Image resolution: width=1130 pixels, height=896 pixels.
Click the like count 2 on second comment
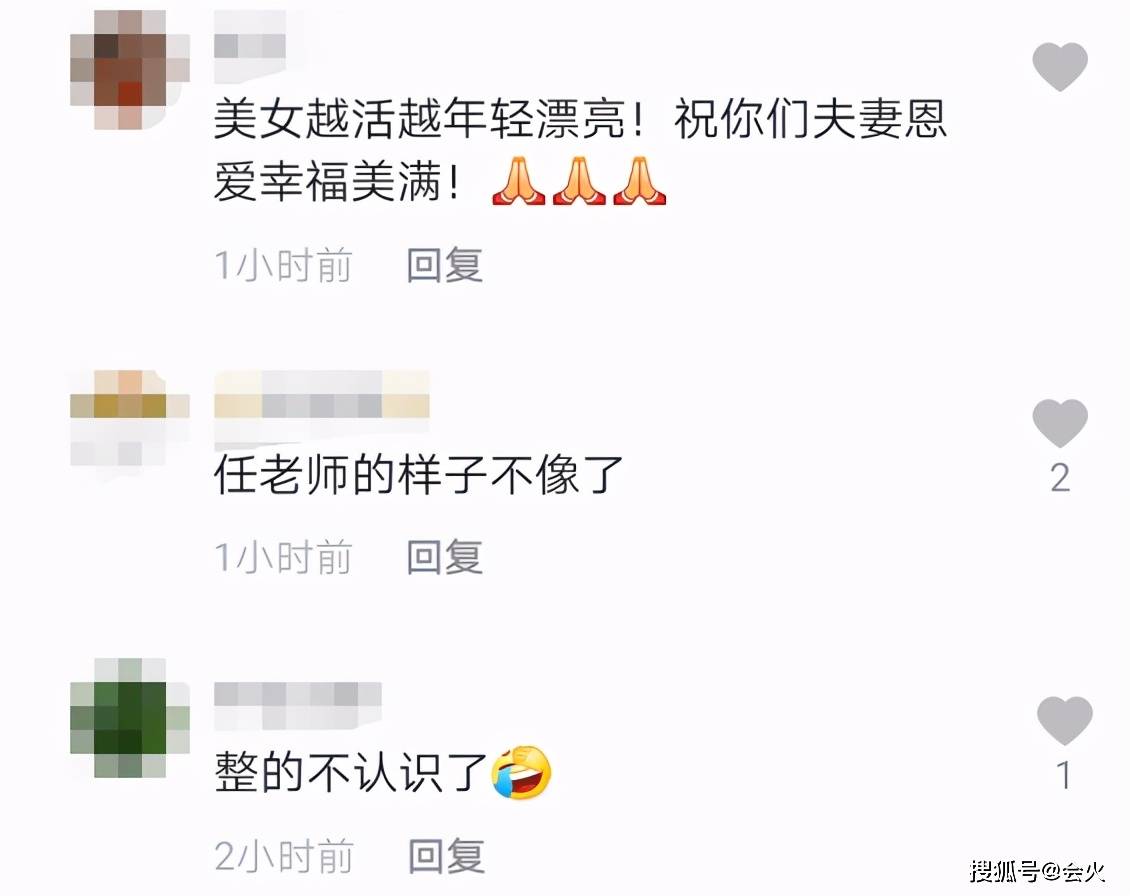point(1060,478)
